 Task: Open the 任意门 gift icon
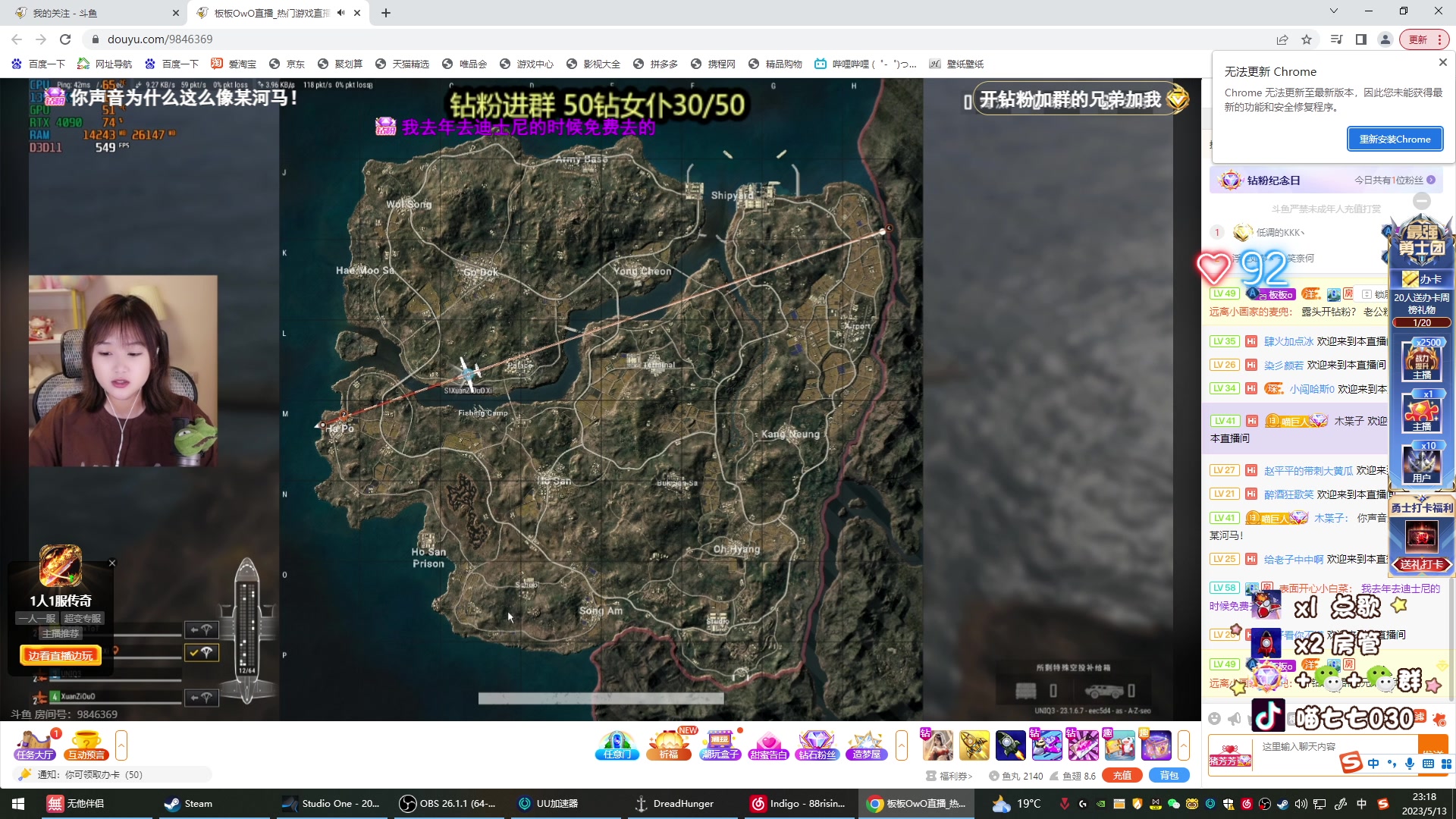pyautogui.click(x=617, y=745)
